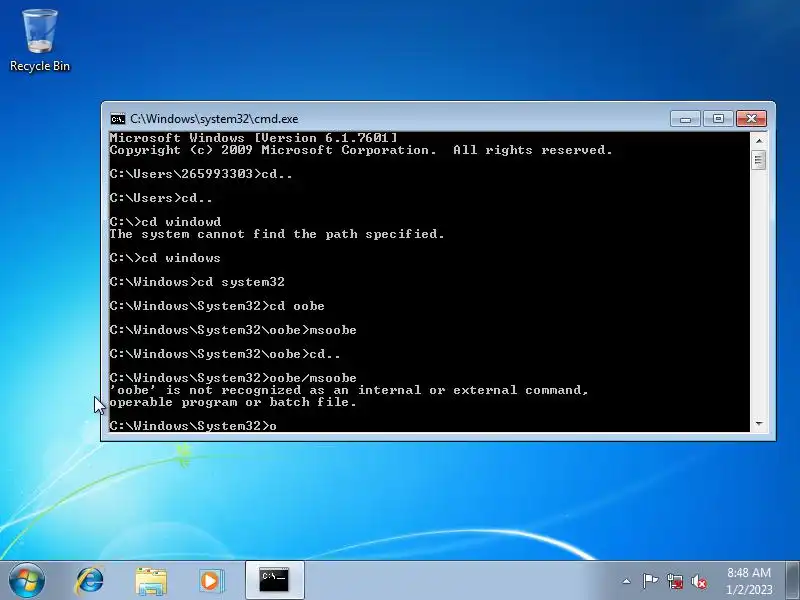800x600 pixels.
Task: Click the line 'C:\Users>cd..'
Action: click(x=161, y=198)
